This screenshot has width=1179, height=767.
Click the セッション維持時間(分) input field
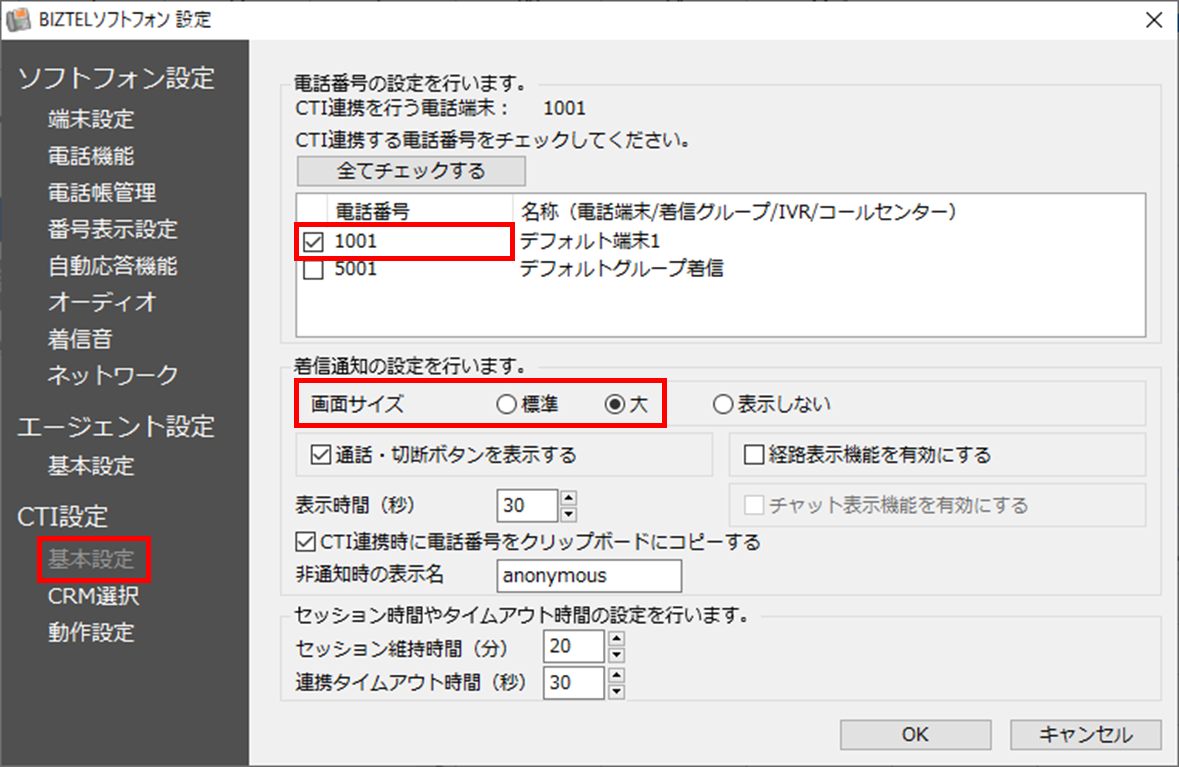tap(574, 647)
